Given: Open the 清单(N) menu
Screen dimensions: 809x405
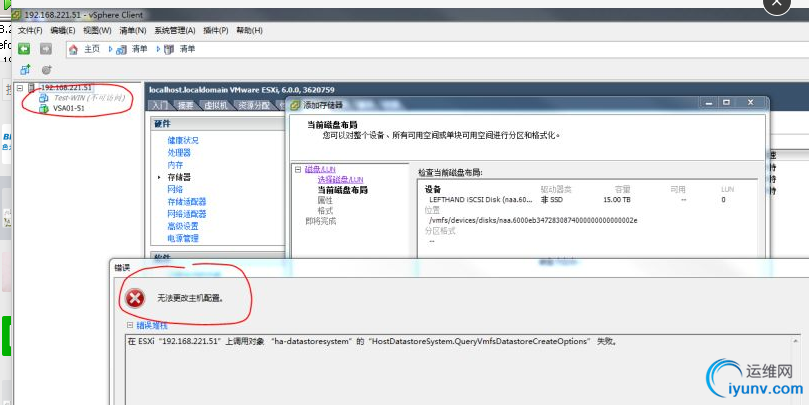Looking at the screenshot, I should [133, 30].
